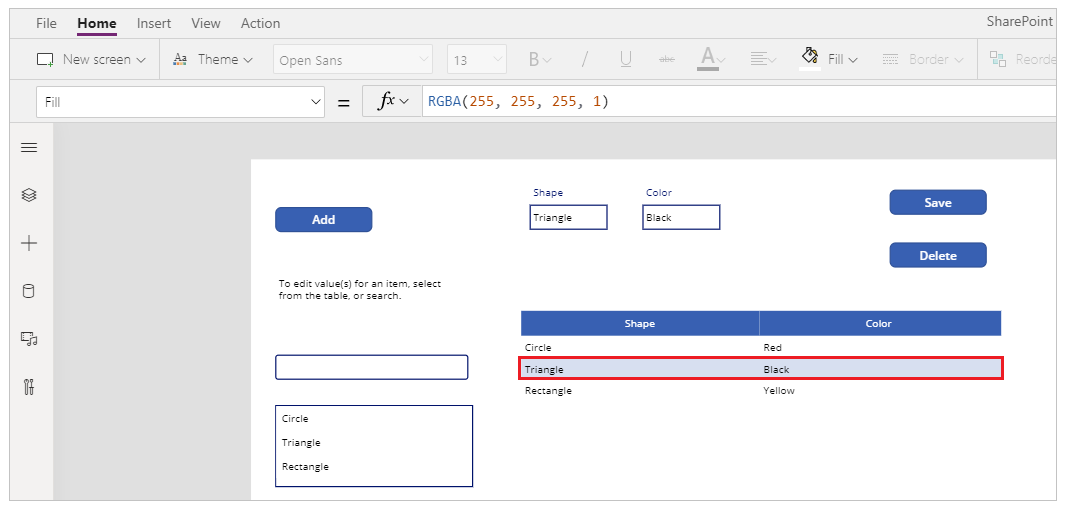Click the Black cell in table

tap(776, 369)
